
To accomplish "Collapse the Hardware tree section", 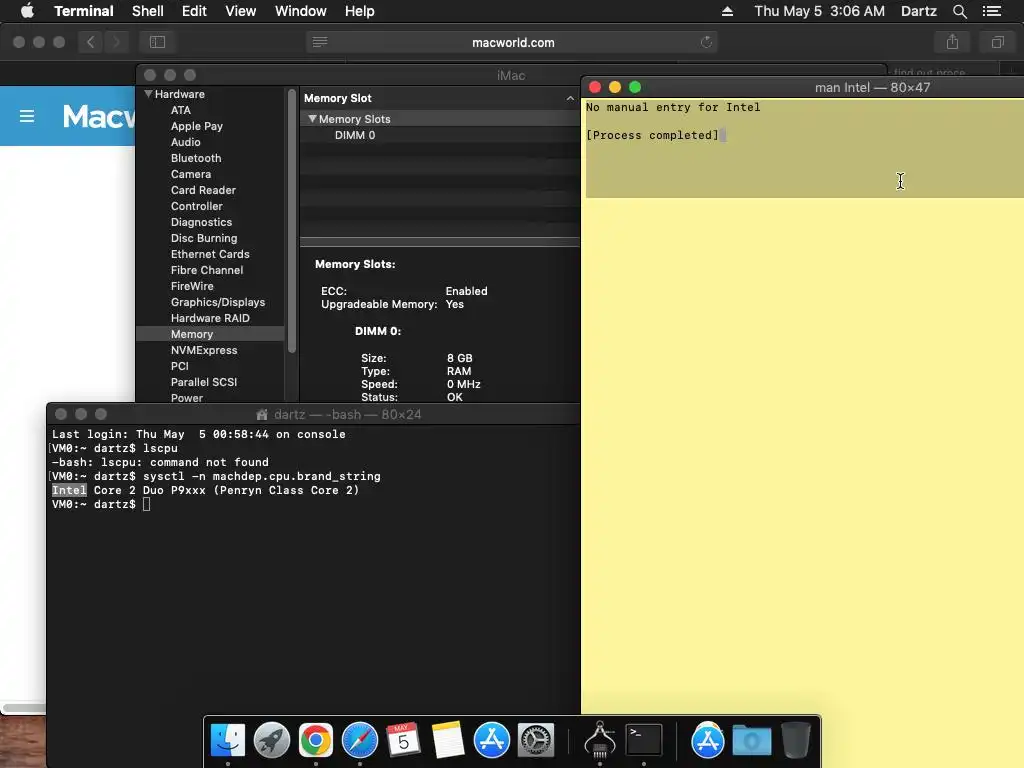I will 148,94.
